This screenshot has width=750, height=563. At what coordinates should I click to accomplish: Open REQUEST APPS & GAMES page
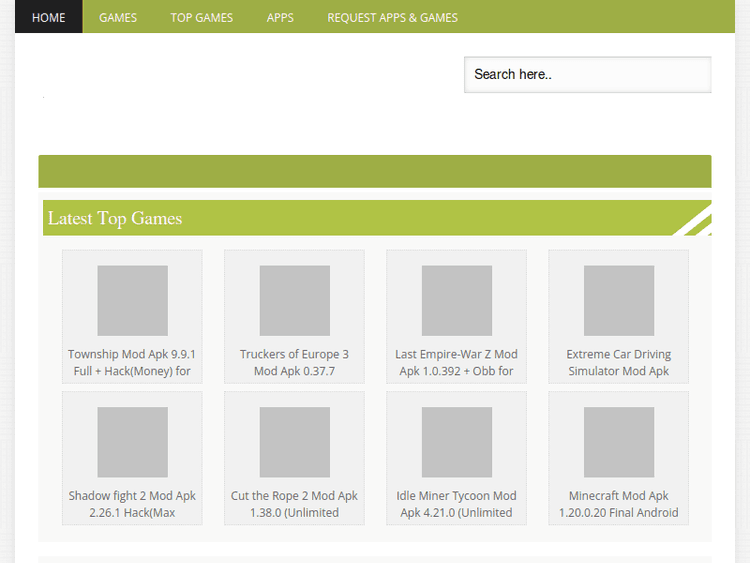pyautogui.click(x=392, y=17)
